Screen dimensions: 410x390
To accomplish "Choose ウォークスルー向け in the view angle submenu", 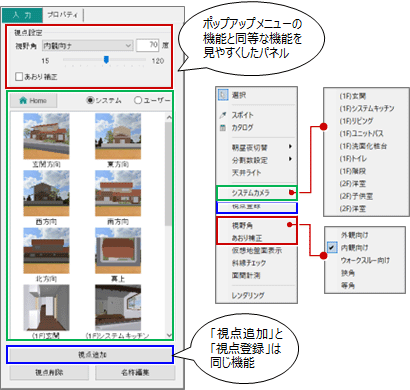I will pos(365,260).
